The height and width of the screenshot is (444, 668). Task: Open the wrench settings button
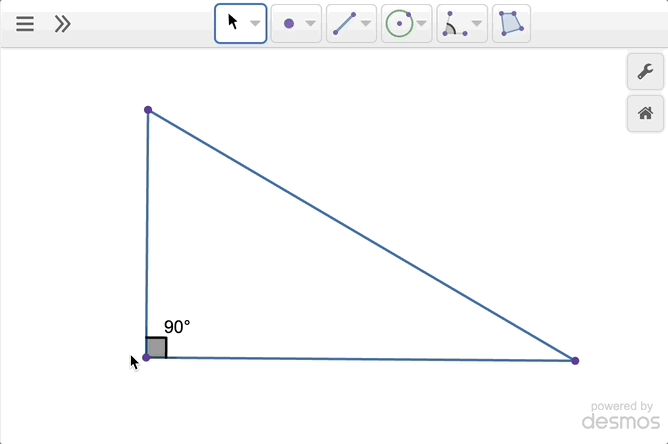pyautogui.click(x=645, y=72)
